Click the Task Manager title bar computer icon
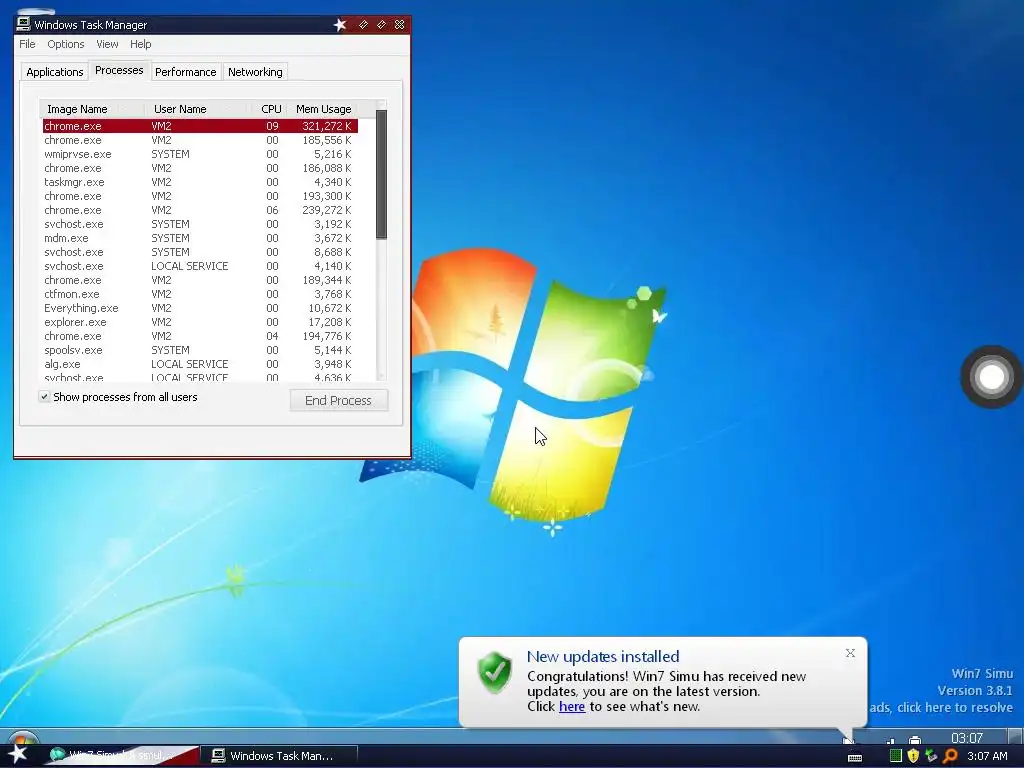Viewport: 1024px width, 768px height. [x=24, y=24]
